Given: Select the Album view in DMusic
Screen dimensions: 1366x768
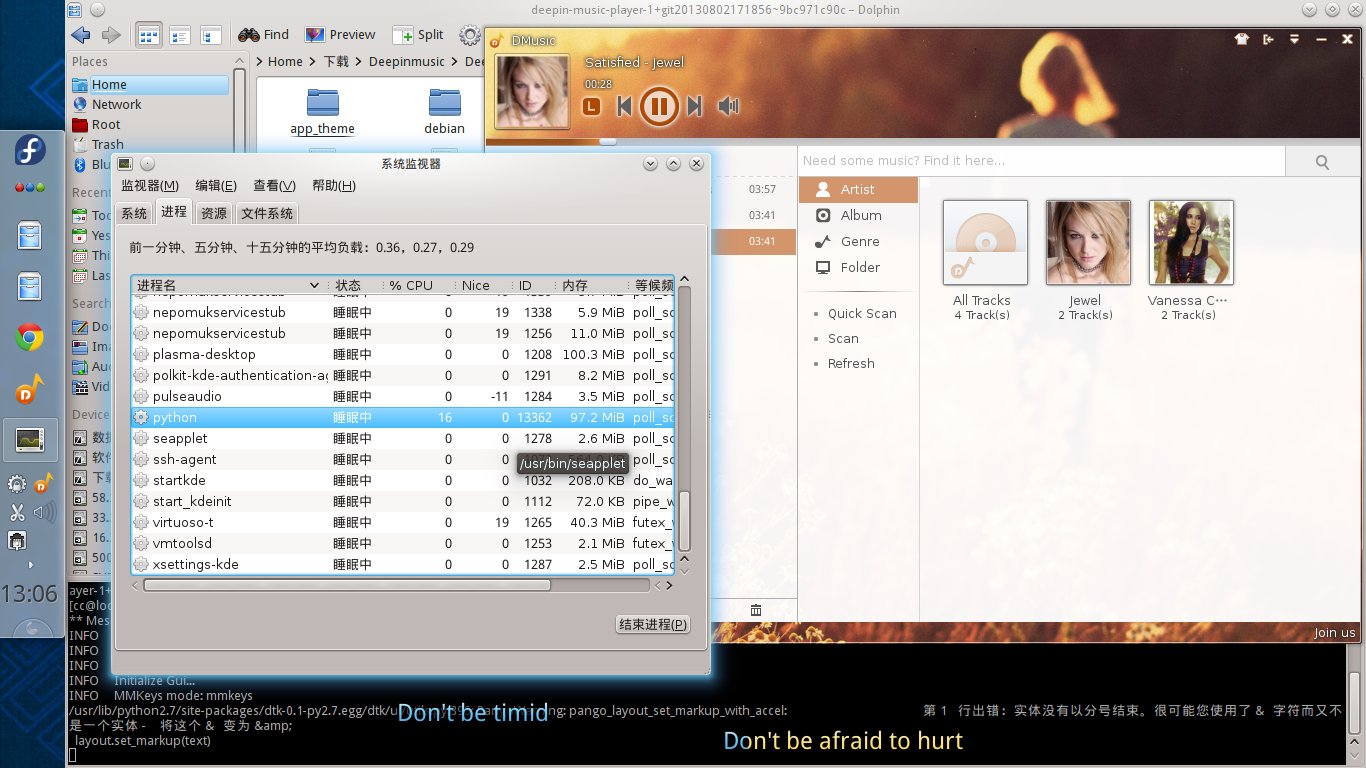Looking at the screenshot, I should (x=858, y=215).
